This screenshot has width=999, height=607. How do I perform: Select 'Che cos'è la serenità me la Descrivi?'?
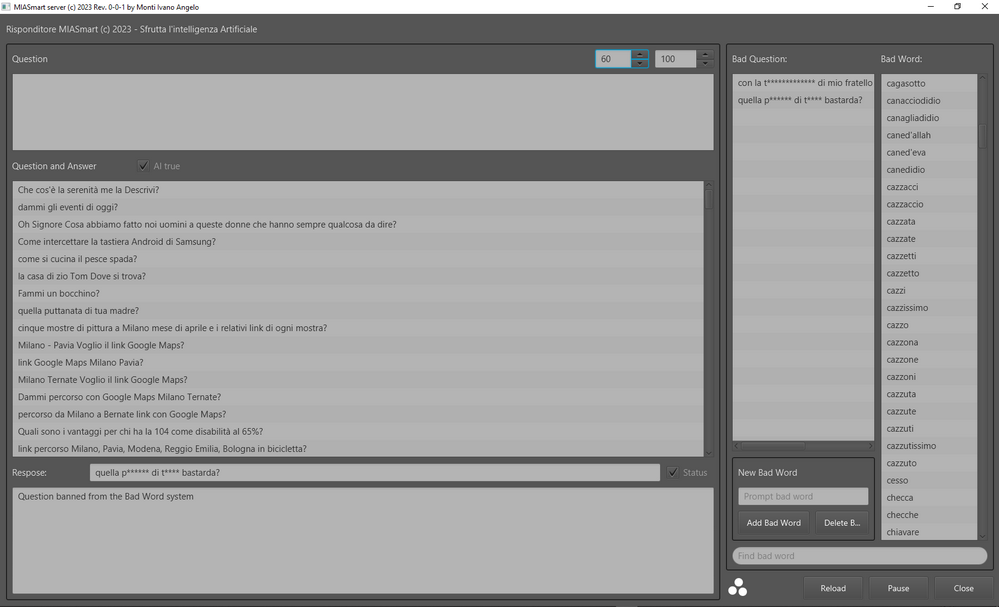click(358, 190)
